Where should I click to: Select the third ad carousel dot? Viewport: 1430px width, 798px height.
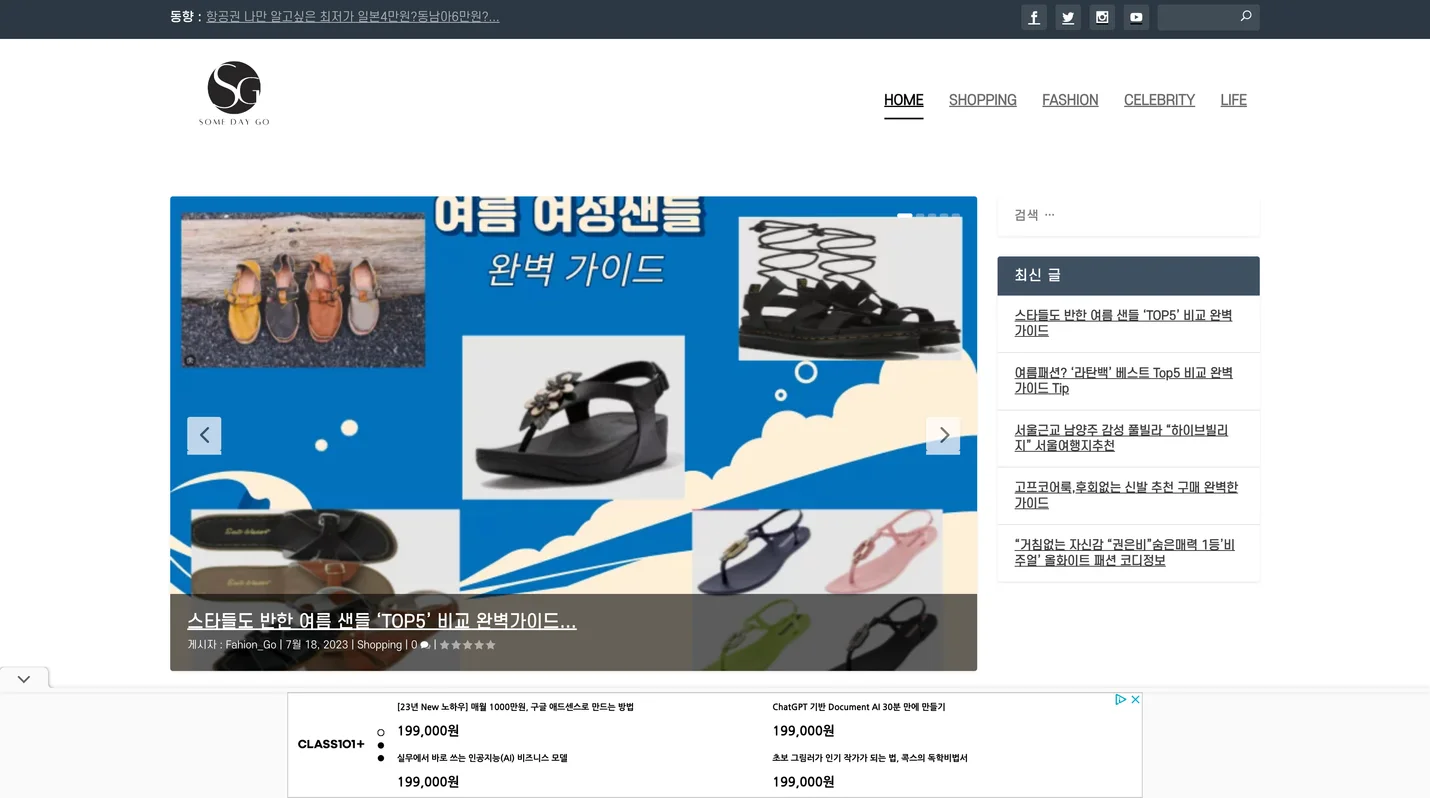381,758
